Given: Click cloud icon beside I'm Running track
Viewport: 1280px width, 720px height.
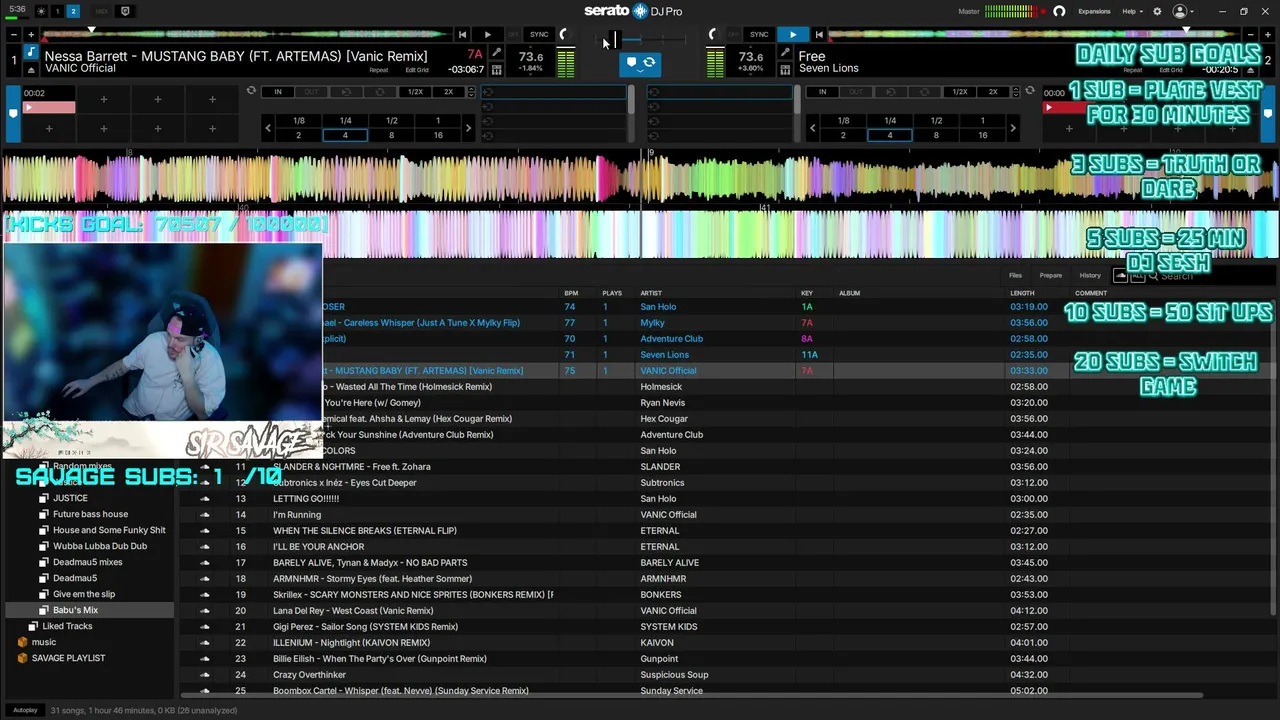Looking at the screenshot, I should tap(205, 515).
